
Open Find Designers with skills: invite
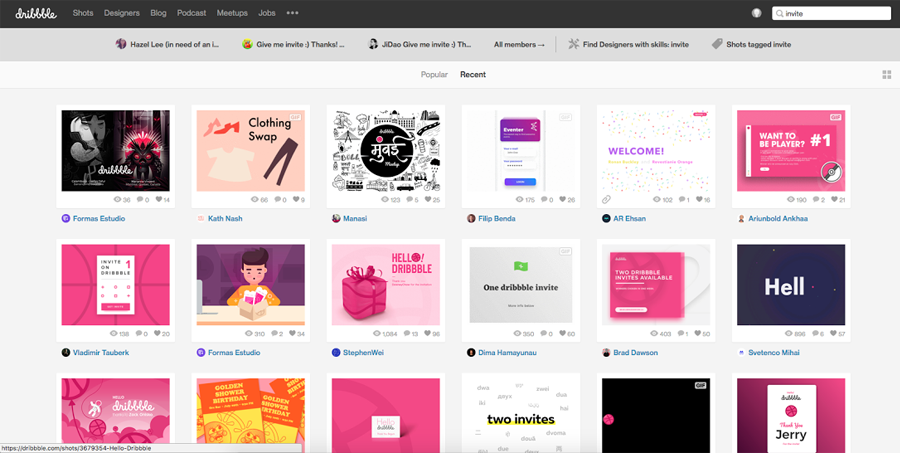[628, 44]
